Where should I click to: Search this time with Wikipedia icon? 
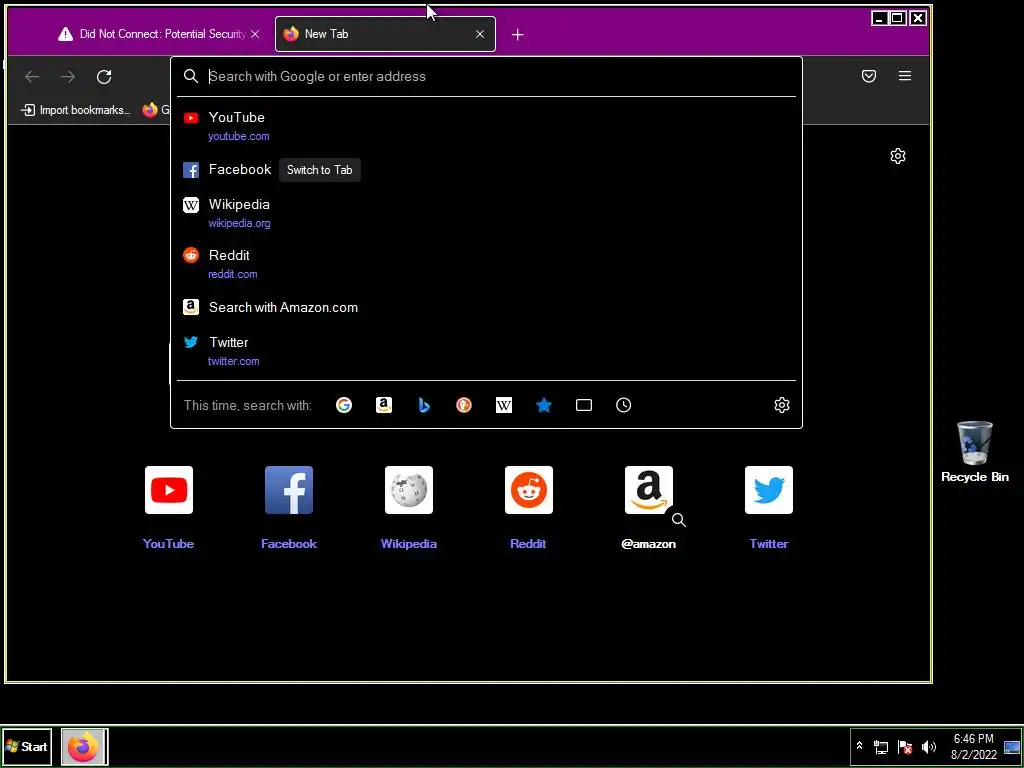pyautogui.click(x=504, y=405)
